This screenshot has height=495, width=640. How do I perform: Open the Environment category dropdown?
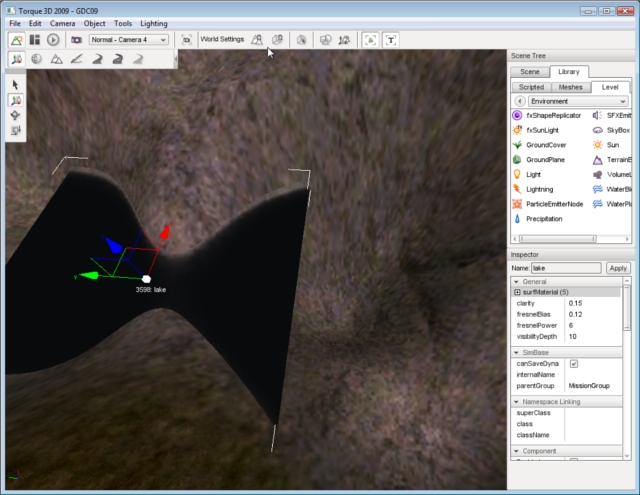(578, 101)
